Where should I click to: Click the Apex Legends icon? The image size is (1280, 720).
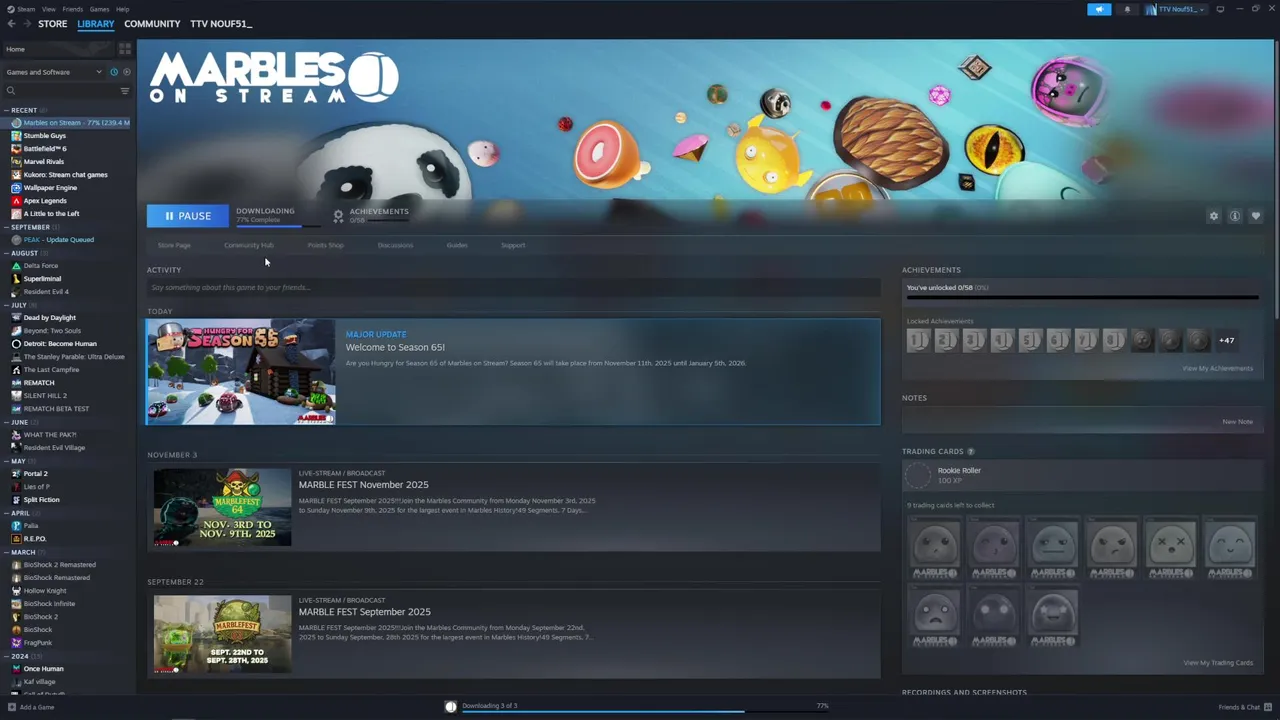[x=16, y=201]
